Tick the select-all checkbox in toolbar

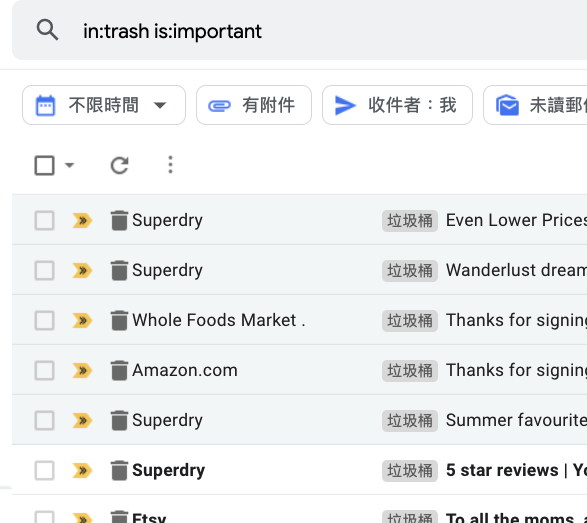tap(45, 165)
